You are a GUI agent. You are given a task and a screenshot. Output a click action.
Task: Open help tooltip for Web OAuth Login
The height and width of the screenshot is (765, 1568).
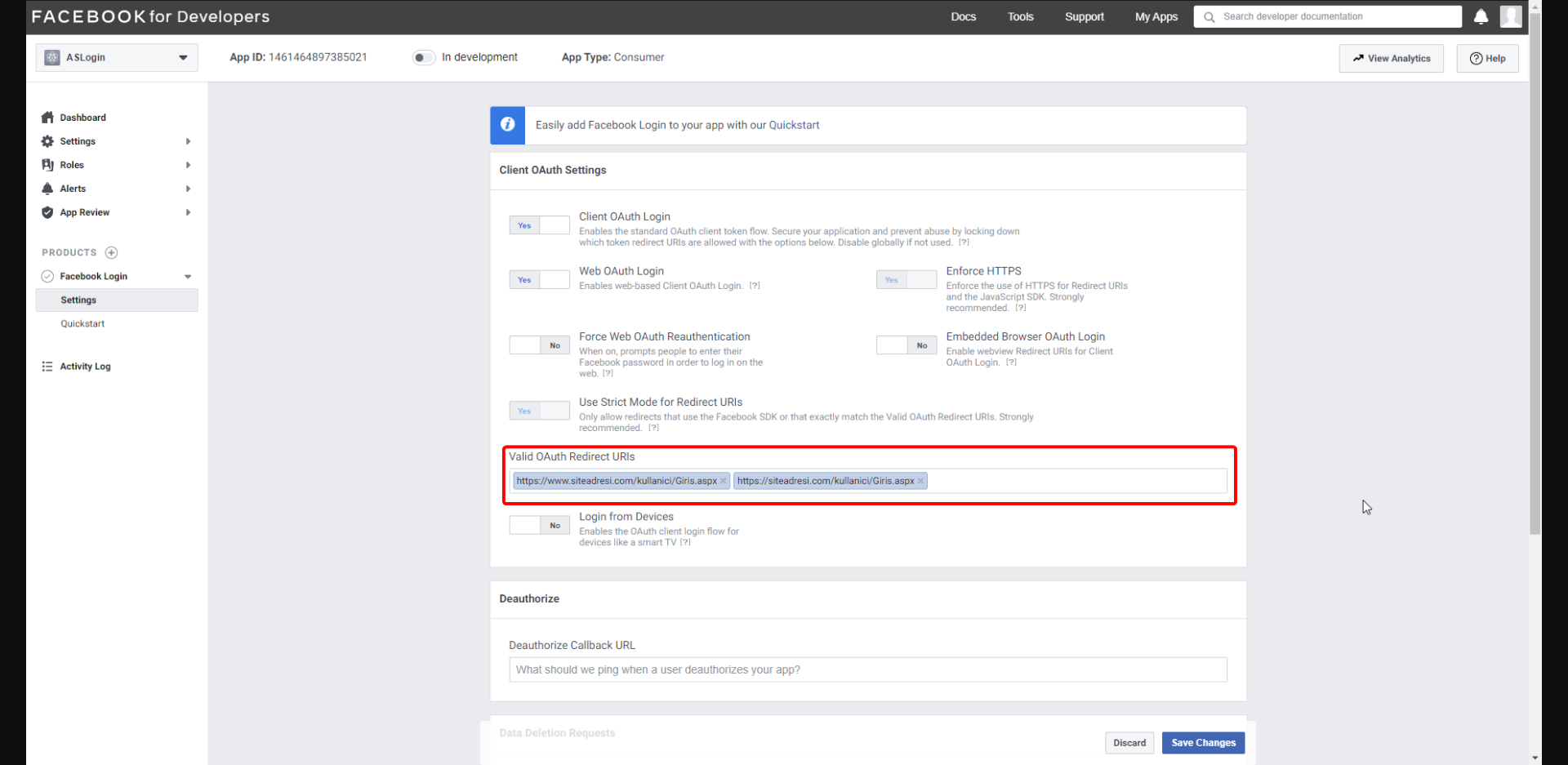point(755,286)
